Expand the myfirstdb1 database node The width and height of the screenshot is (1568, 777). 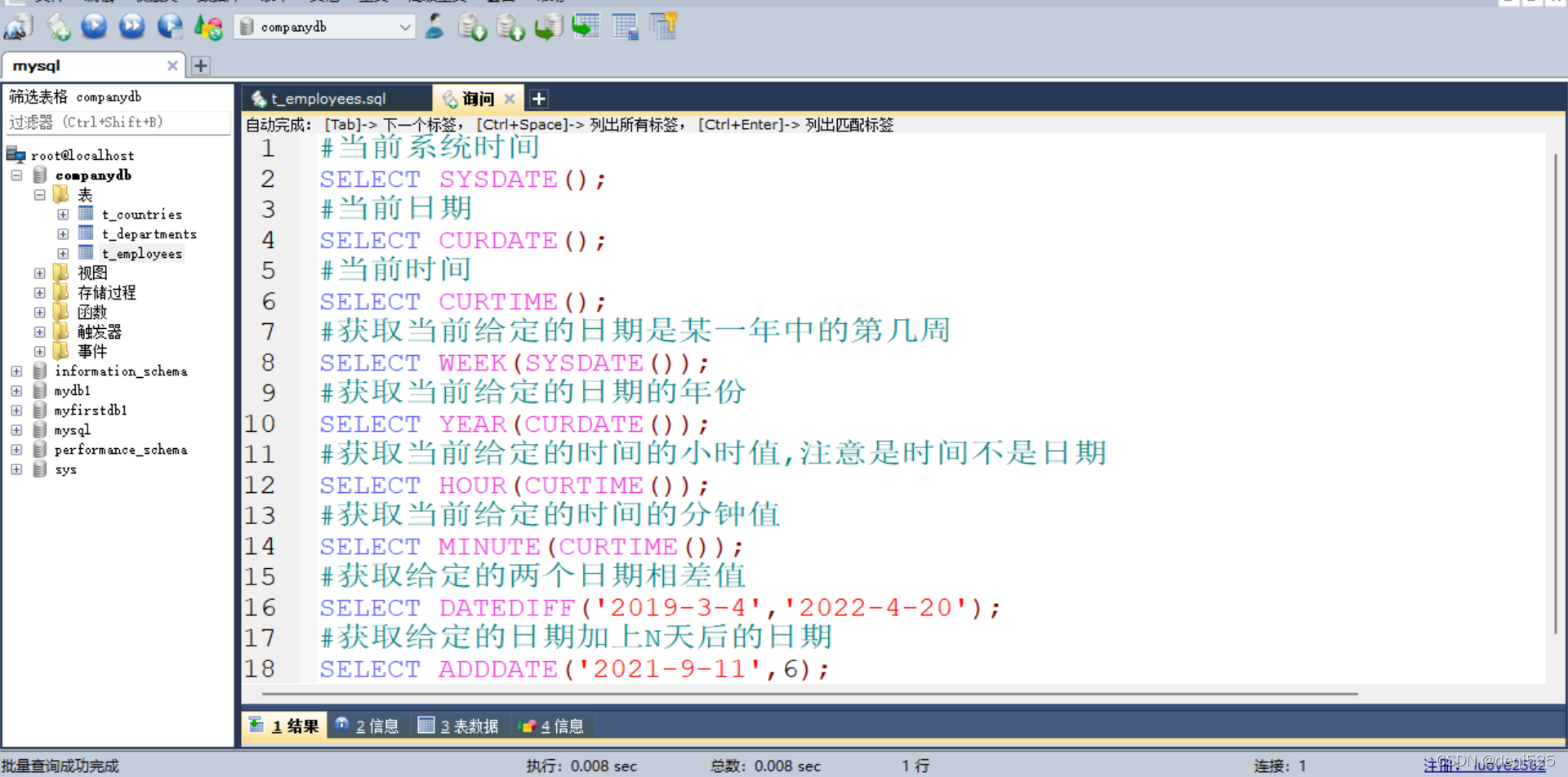tap(16, 411)
